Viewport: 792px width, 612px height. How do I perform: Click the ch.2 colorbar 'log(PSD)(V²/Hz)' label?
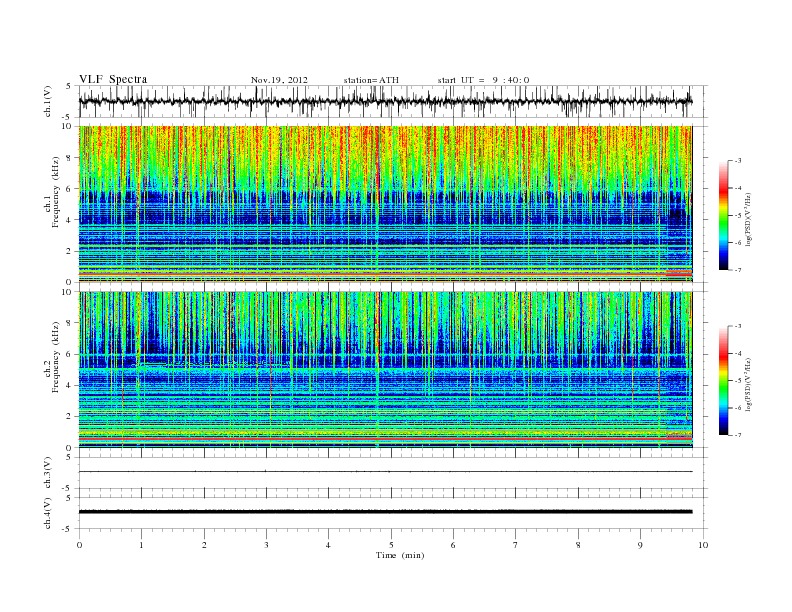point(748,384)
